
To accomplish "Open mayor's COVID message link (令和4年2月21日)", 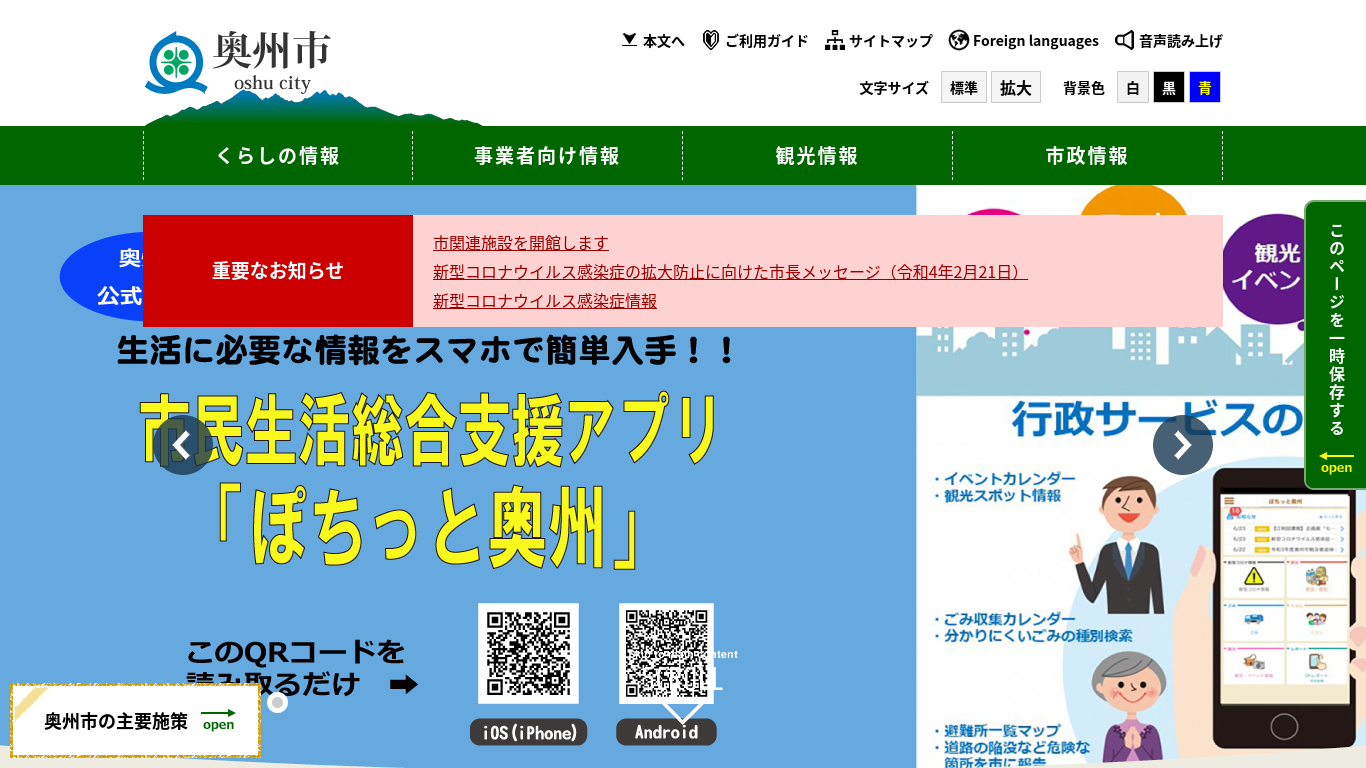I will 730,272.
